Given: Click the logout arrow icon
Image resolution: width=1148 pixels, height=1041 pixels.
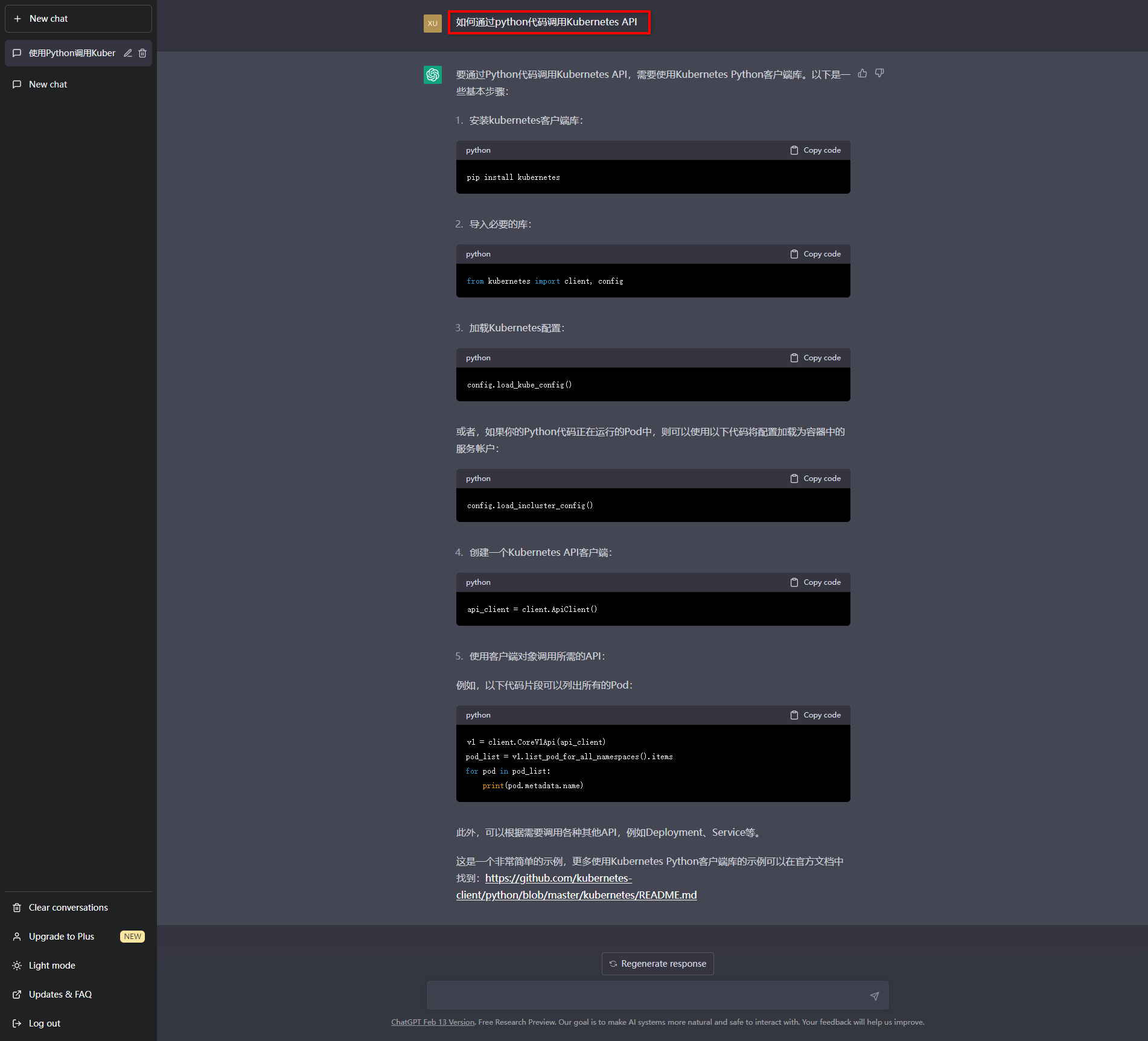Looking at the screenshot, I should (x=17, y=1023).
